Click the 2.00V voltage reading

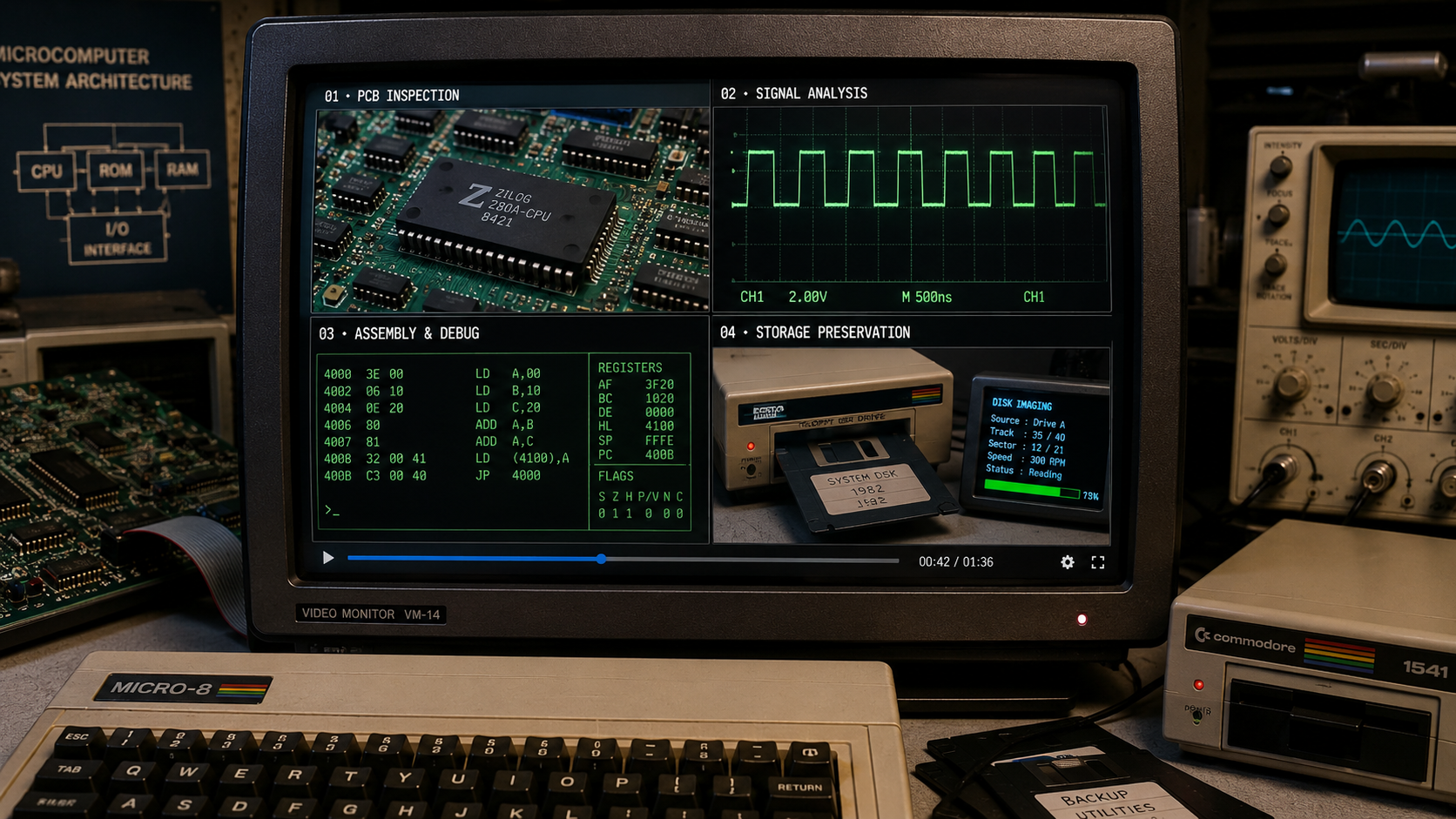(x=807, y=297)
